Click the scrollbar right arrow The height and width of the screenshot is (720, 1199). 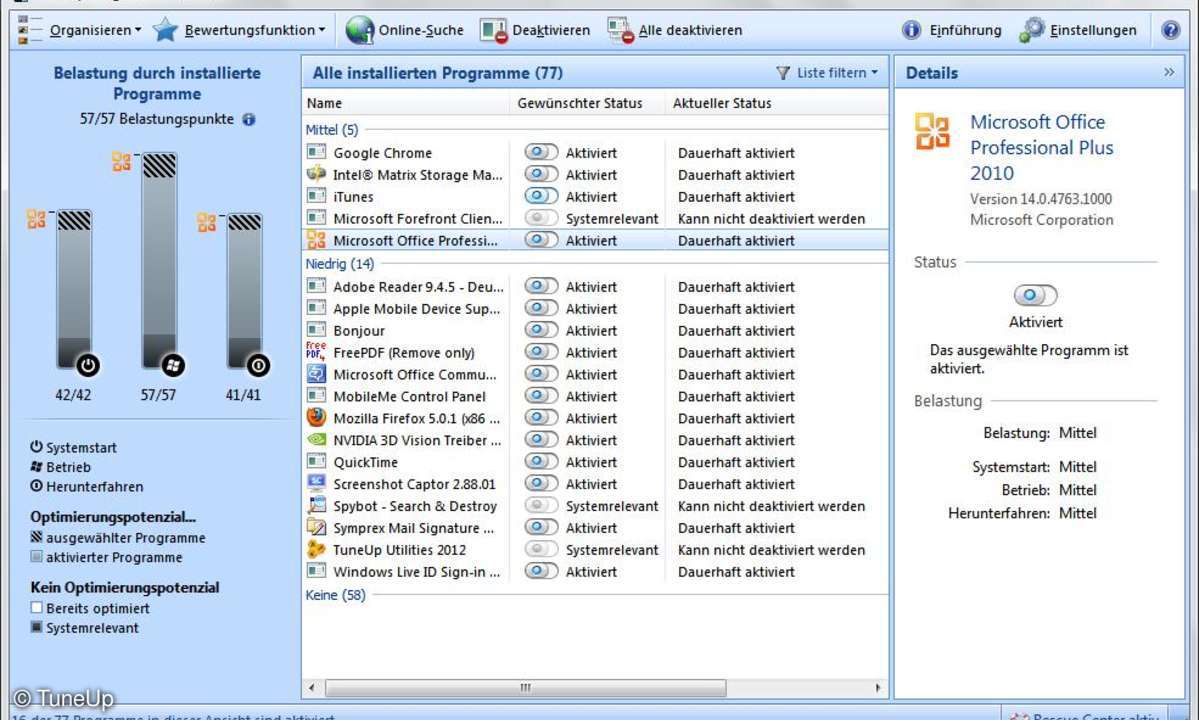click(879, 687)
